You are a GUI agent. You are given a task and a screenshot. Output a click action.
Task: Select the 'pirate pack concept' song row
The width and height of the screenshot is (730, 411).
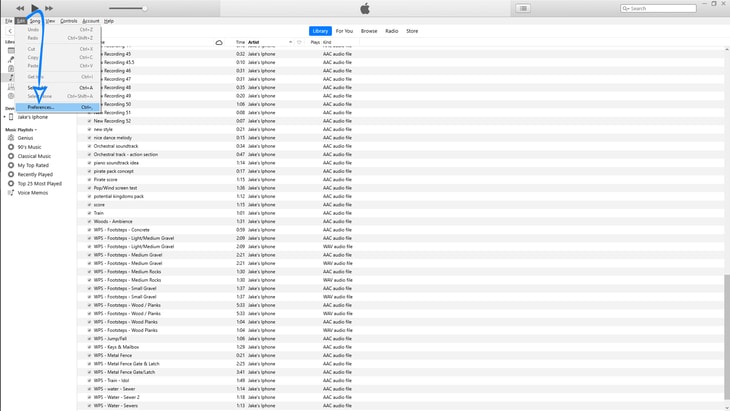[x=400, y=171]
